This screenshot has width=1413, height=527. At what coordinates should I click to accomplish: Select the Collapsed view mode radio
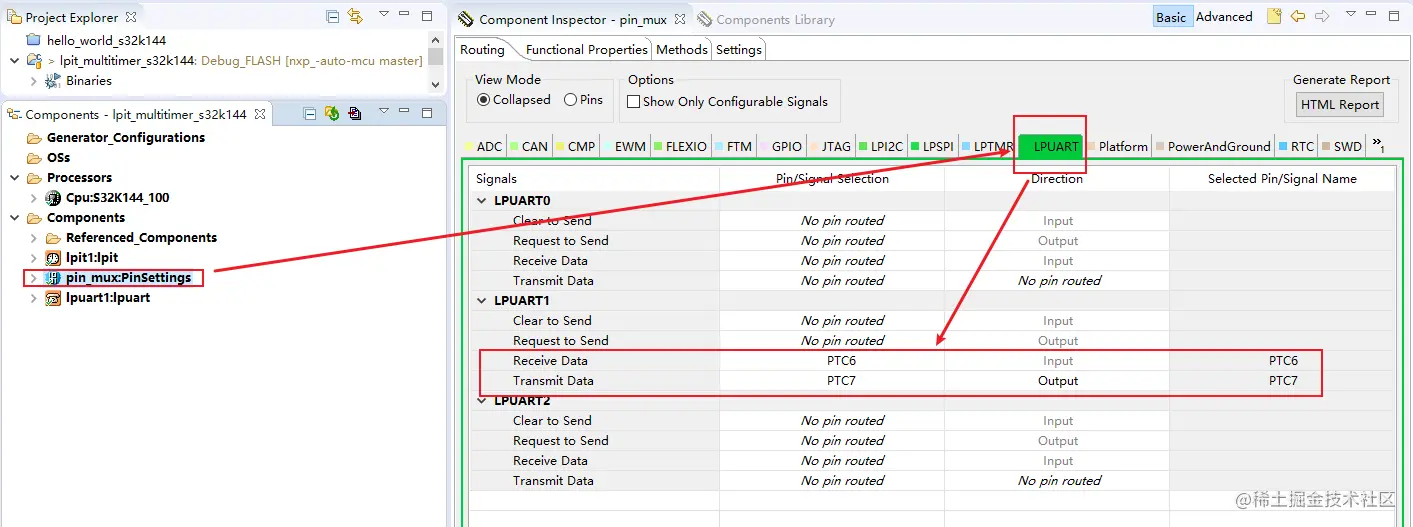point(484,100)
